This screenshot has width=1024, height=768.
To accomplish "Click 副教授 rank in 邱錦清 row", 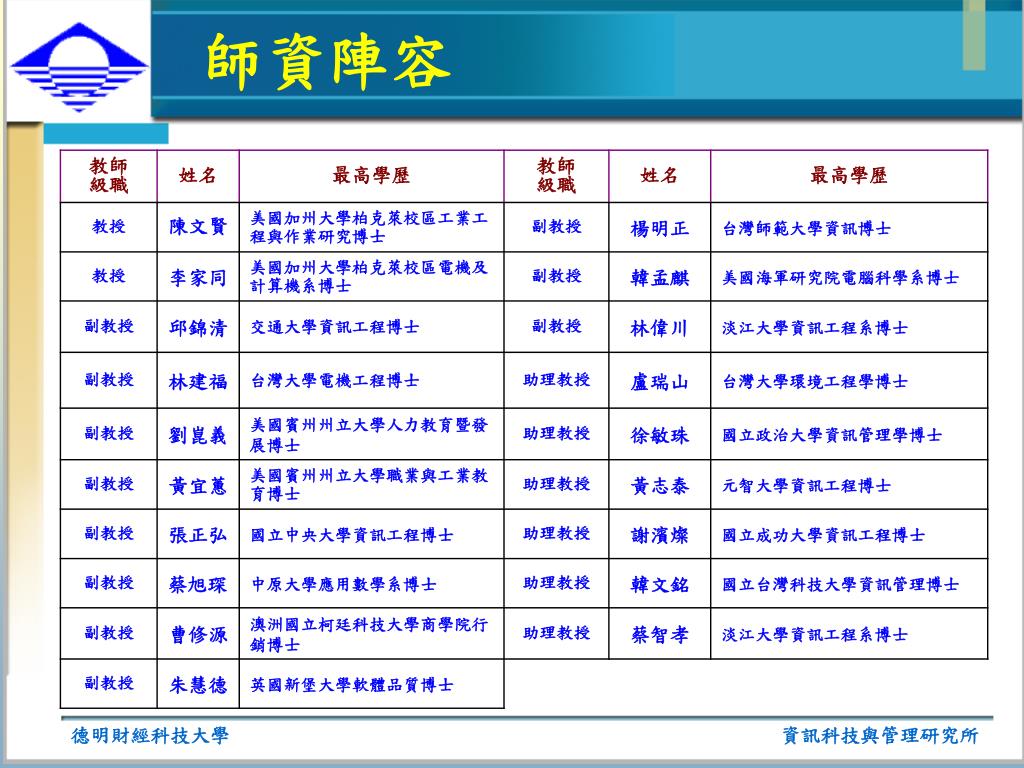I will 108,326.
